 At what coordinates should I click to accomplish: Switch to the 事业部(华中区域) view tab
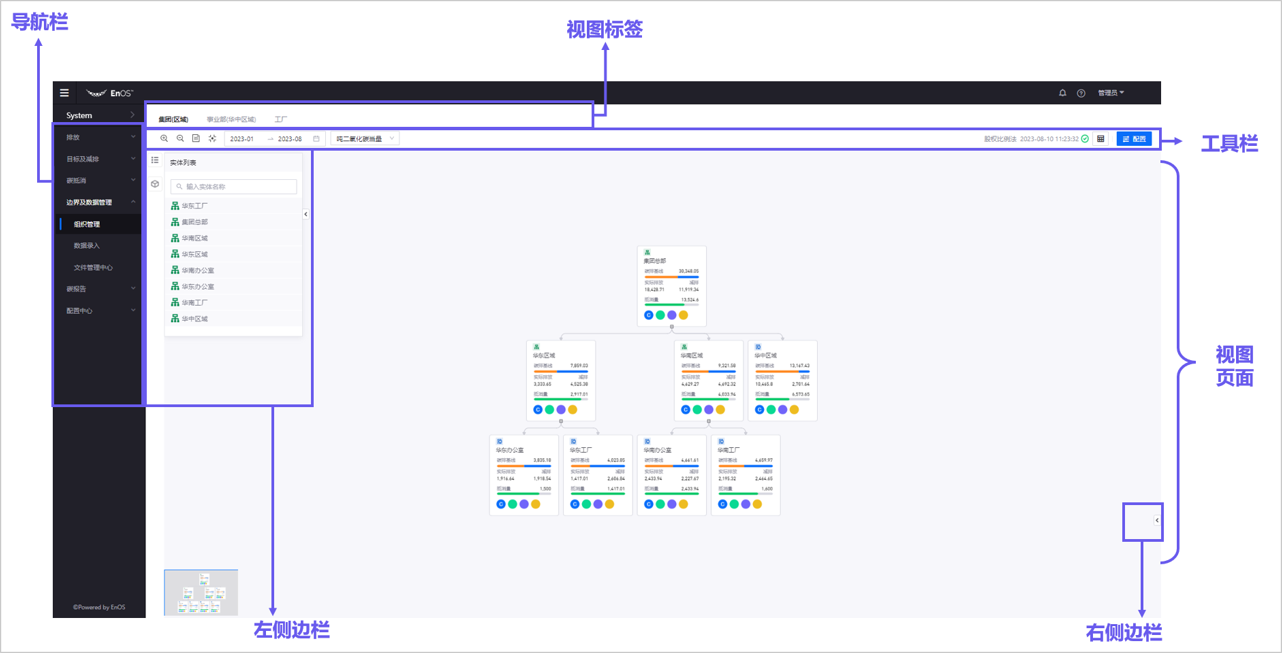click(x=231, y=119)
